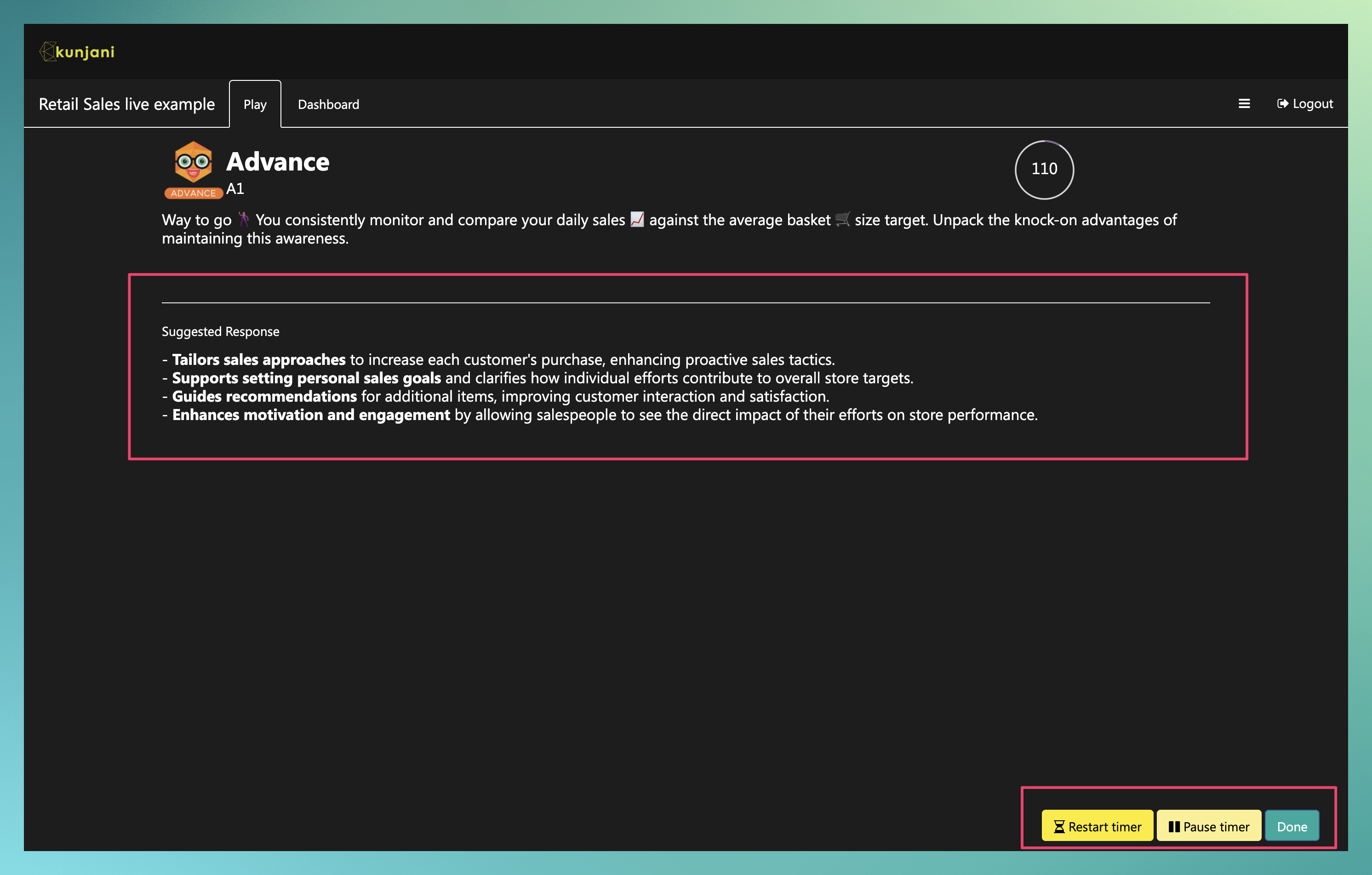Image resolution: width=1372 pixels, height=875 pixels.
Task: Click the chart emoji after daily sales
Action: point(637,219)
